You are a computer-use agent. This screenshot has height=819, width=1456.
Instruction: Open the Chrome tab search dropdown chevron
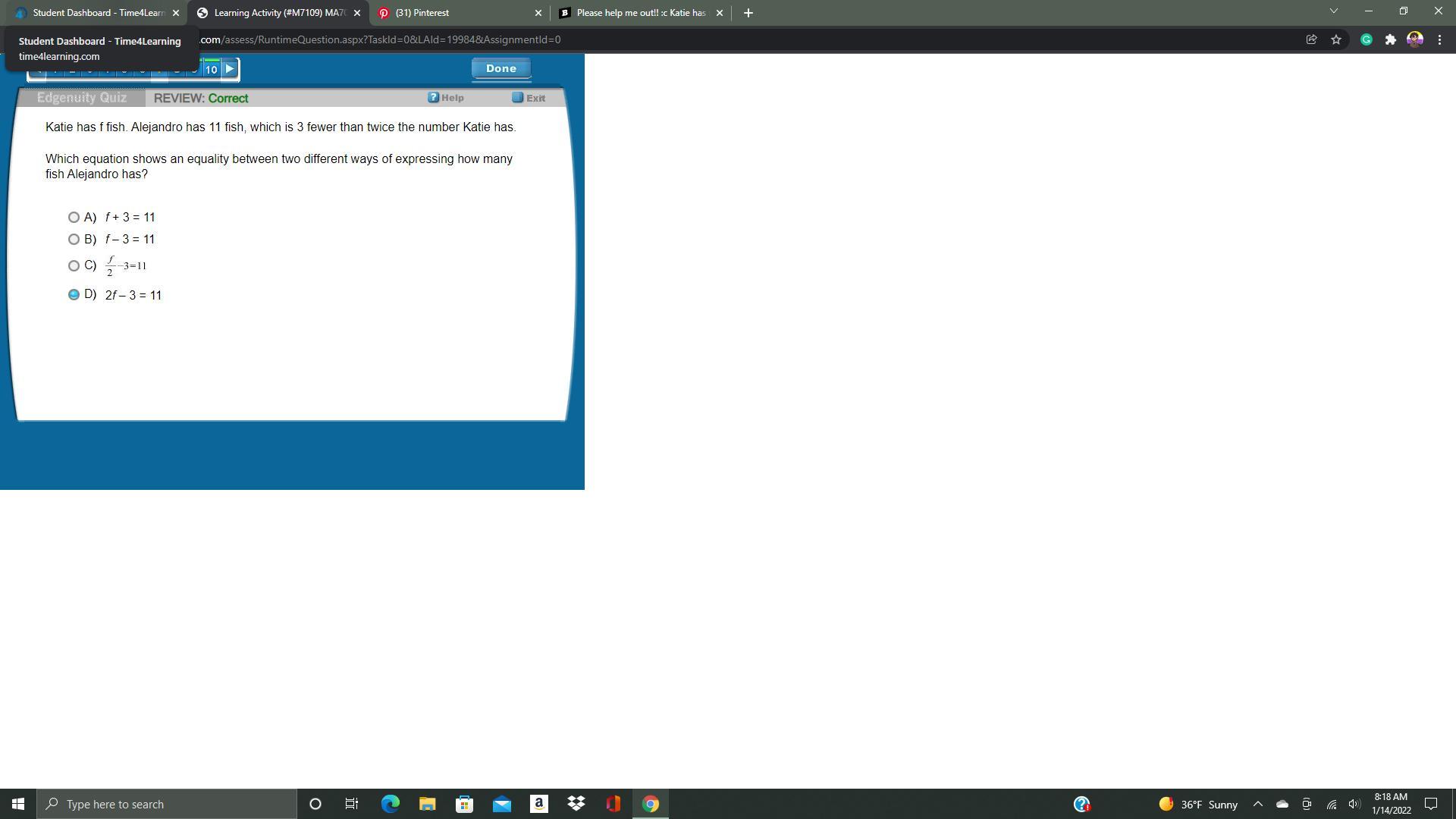click(x=1334, y=11)
